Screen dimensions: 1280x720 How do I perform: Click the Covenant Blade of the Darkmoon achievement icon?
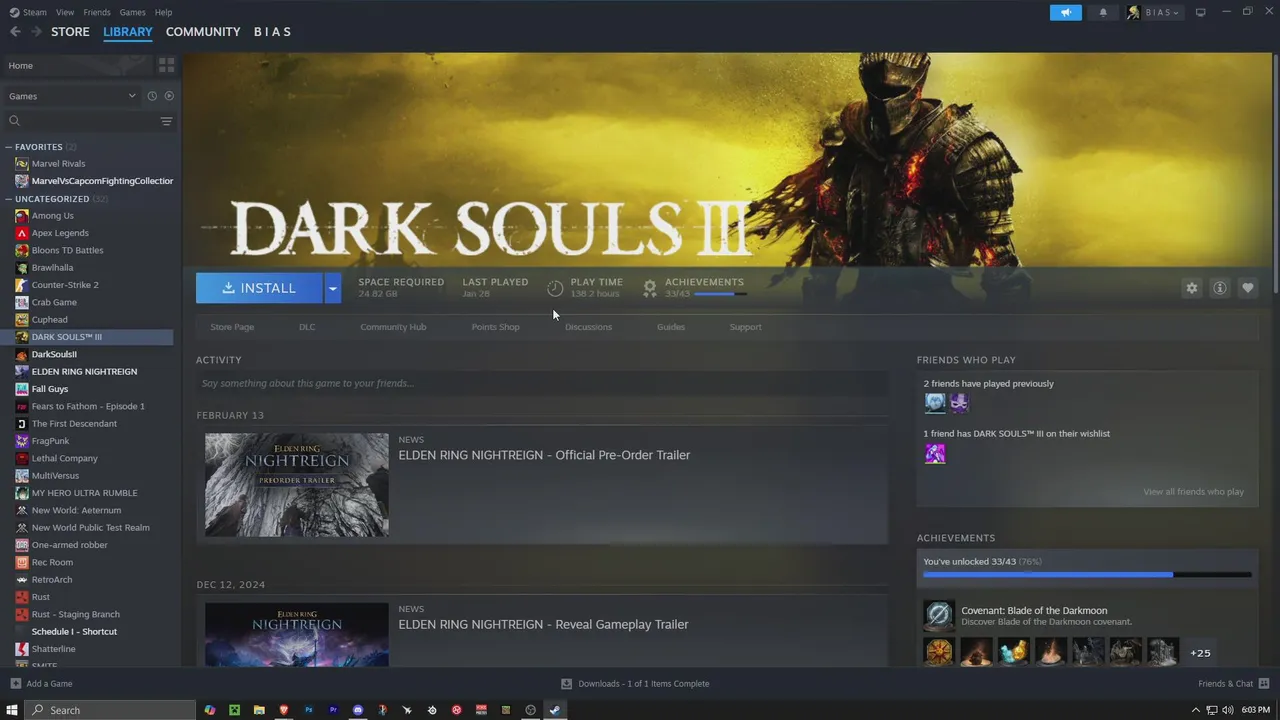click(x=938, y=615)
